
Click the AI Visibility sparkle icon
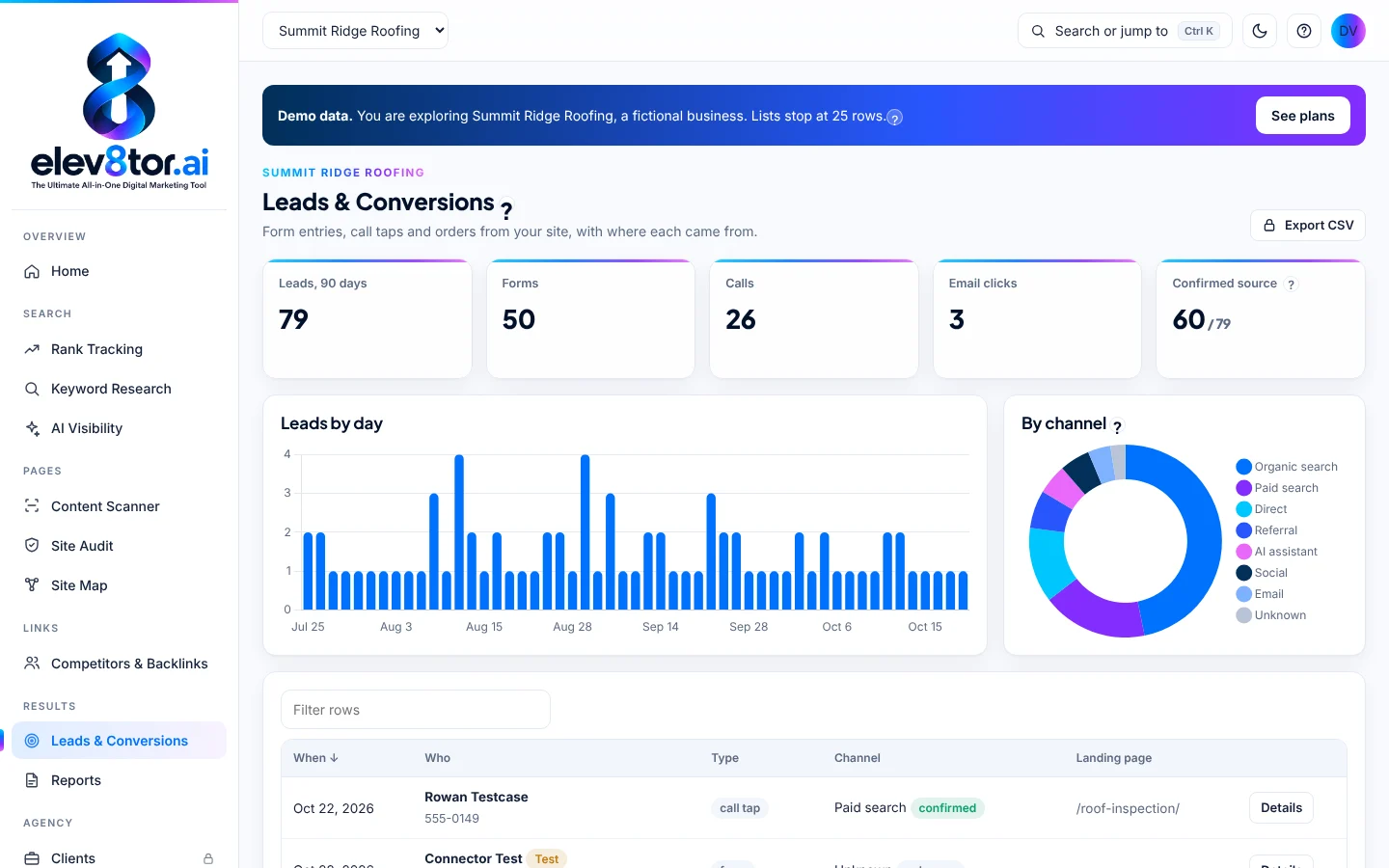32,428
